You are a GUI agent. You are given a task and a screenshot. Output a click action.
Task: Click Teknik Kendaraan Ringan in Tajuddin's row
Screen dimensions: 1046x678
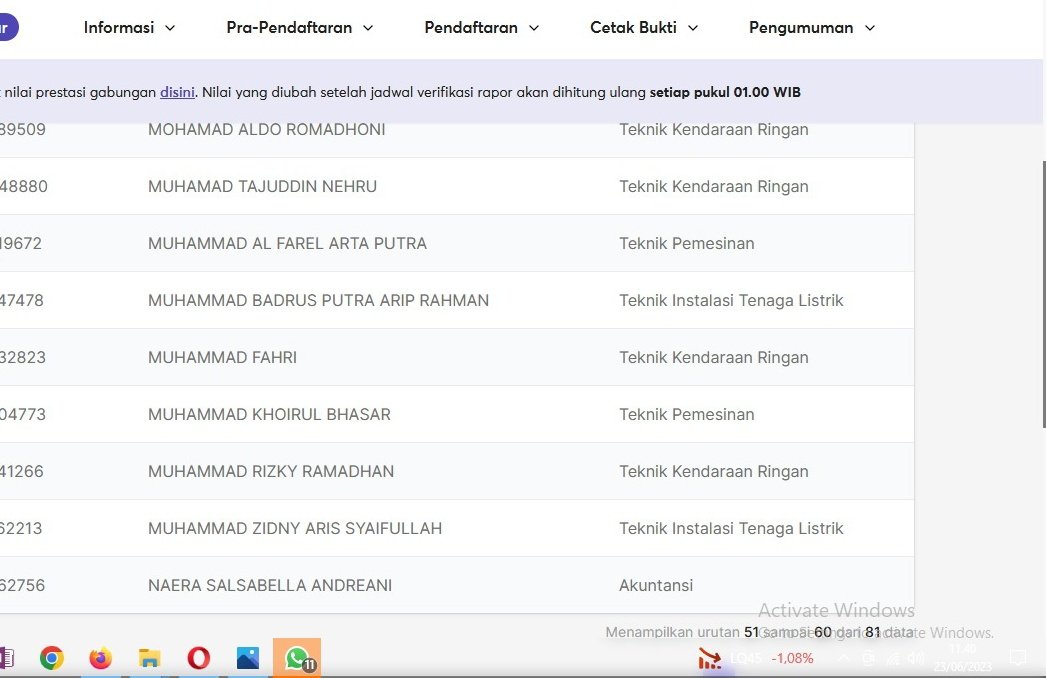[714, 186]
